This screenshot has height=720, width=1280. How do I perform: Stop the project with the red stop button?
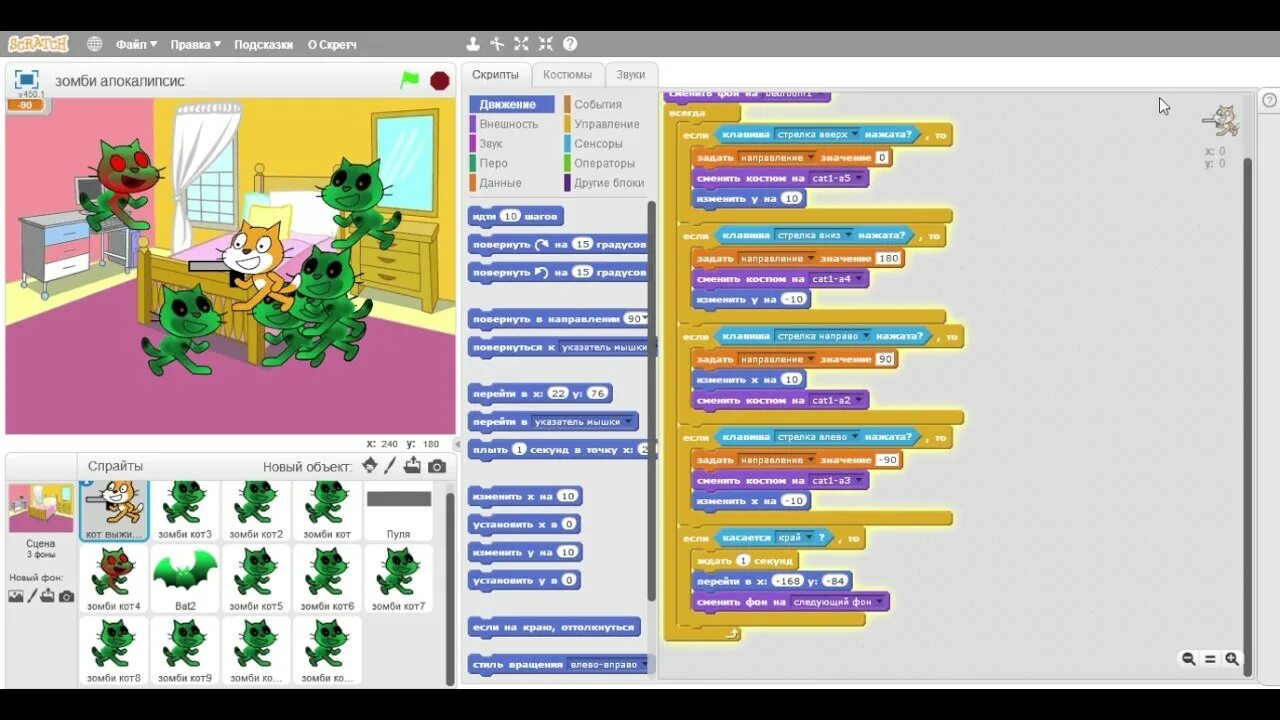[x=439, y=80]
